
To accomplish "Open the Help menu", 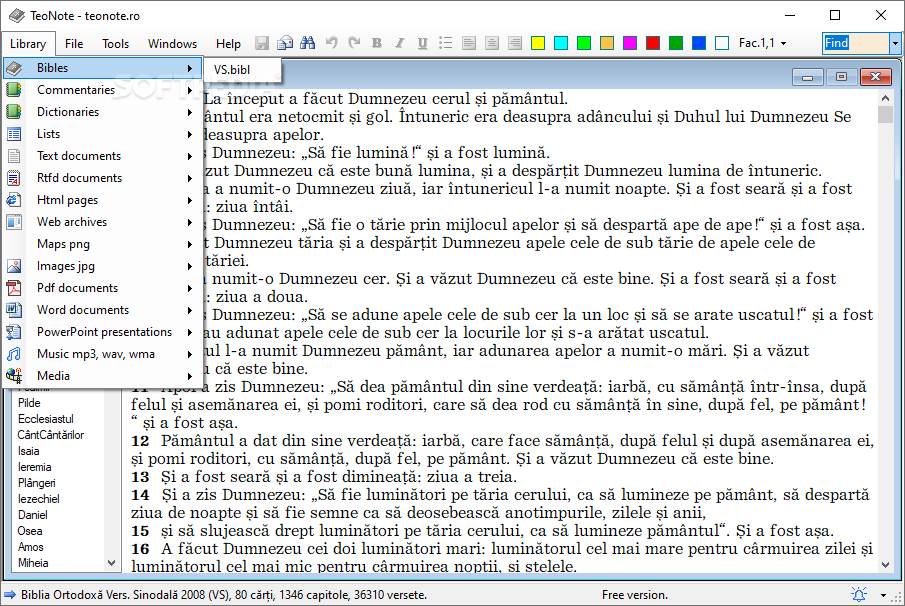I will point(228,44).
